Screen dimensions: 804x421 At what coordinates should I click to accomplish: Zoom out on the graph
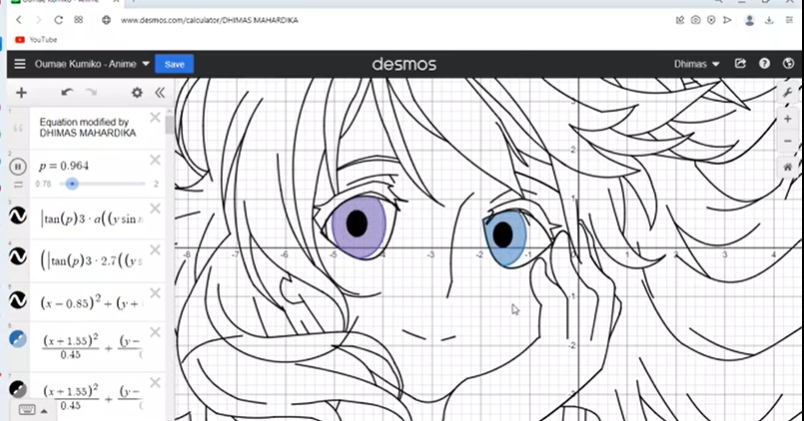[x=788, y=141]
